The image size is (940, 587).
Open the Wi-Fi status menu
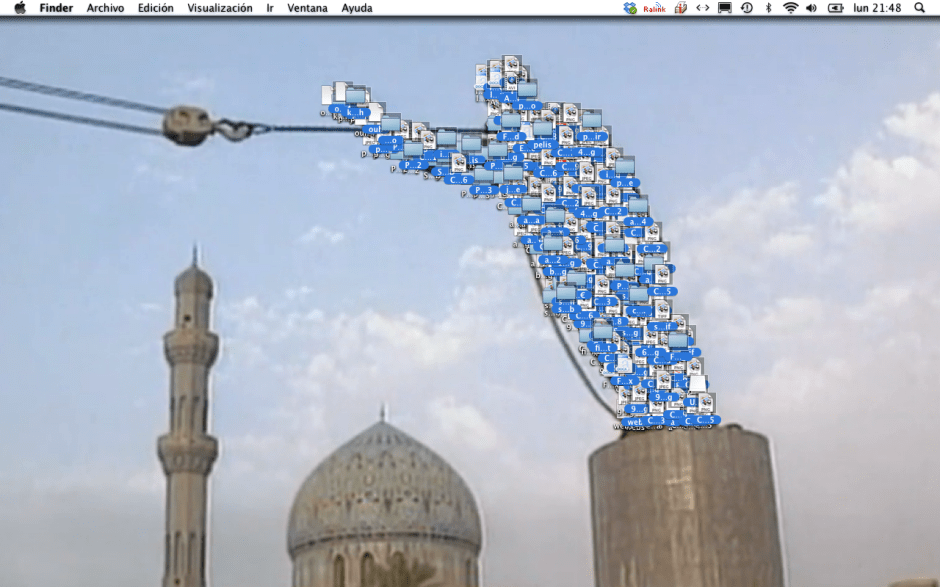[x=790, y=8]
